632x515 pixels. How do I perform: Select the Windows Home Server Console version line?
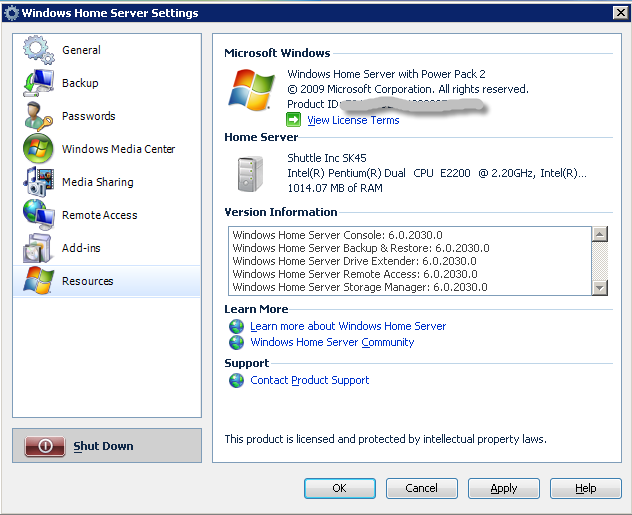pyautogui.click(x=337, y=235)
